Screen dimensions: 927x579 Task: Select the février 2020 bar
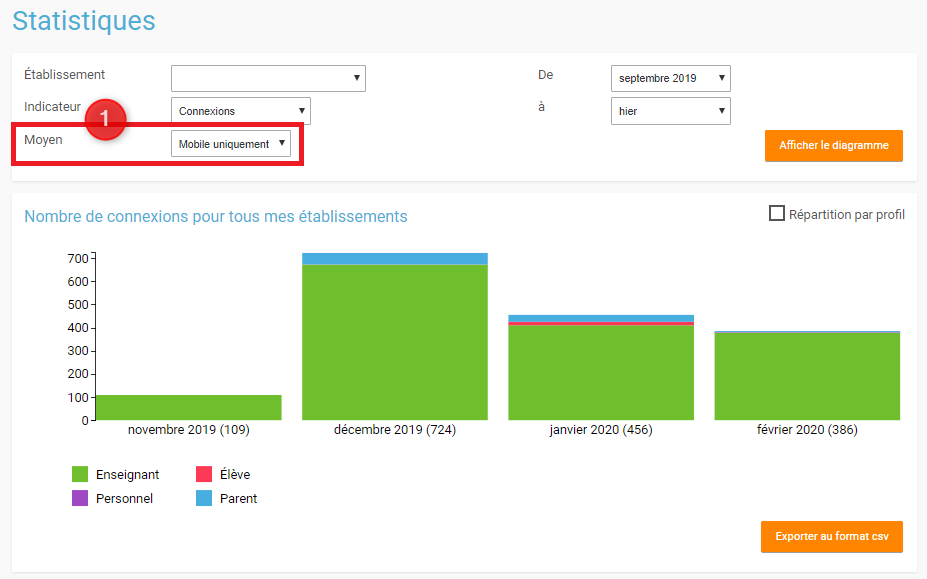(807, 376)
